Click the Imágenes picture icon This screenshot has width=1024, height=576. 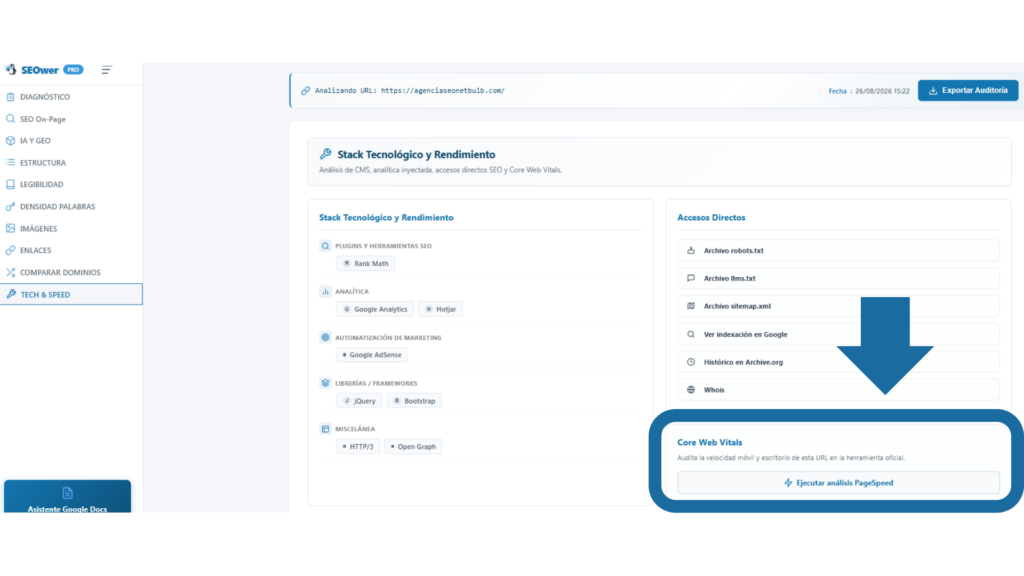coord(10,229)
